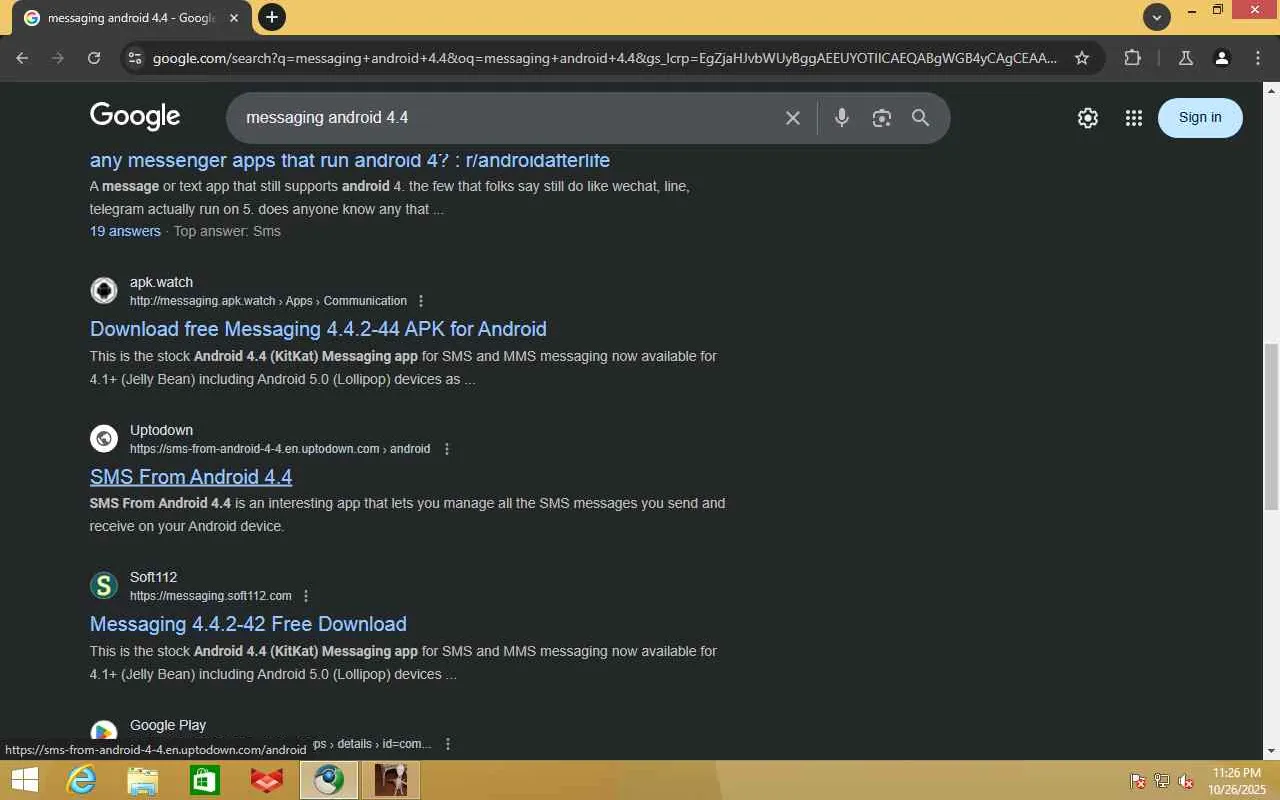Click the Uptodown globe favicon
This screenshot has height=800, width=1280.
[104, 439]
